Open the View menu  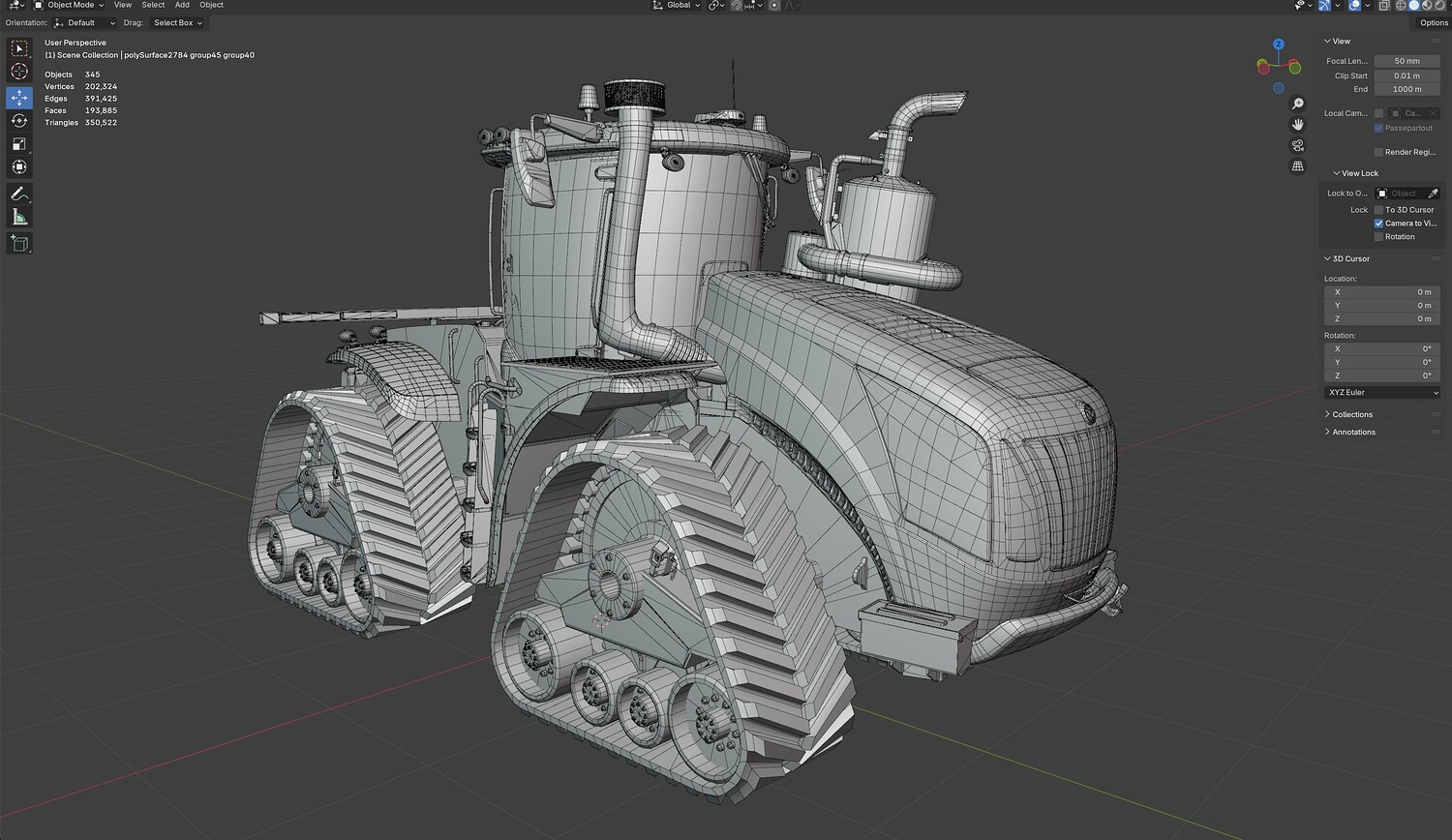coord(123,5)
